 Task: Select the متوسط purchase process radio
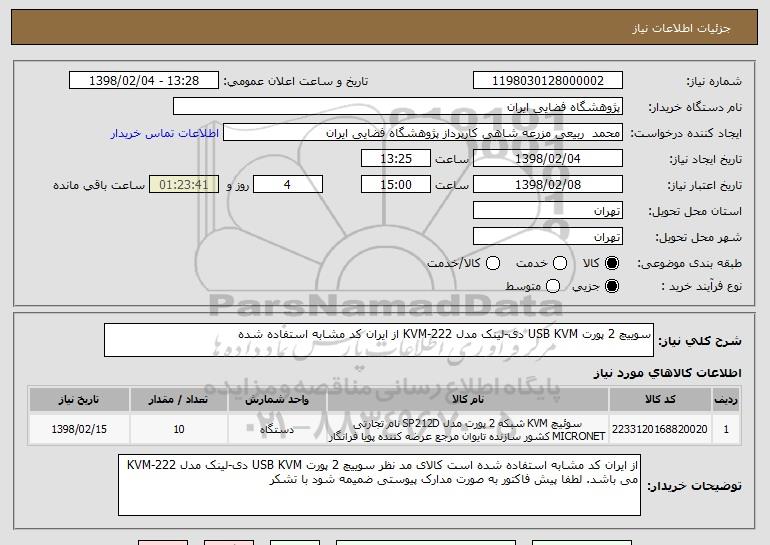(553, 286)
